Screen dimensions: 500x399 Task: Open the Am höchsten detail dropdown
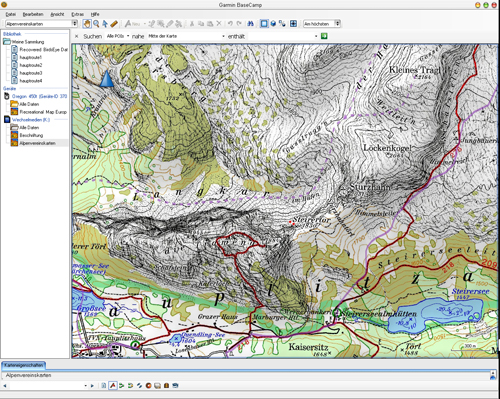[322, 24]
